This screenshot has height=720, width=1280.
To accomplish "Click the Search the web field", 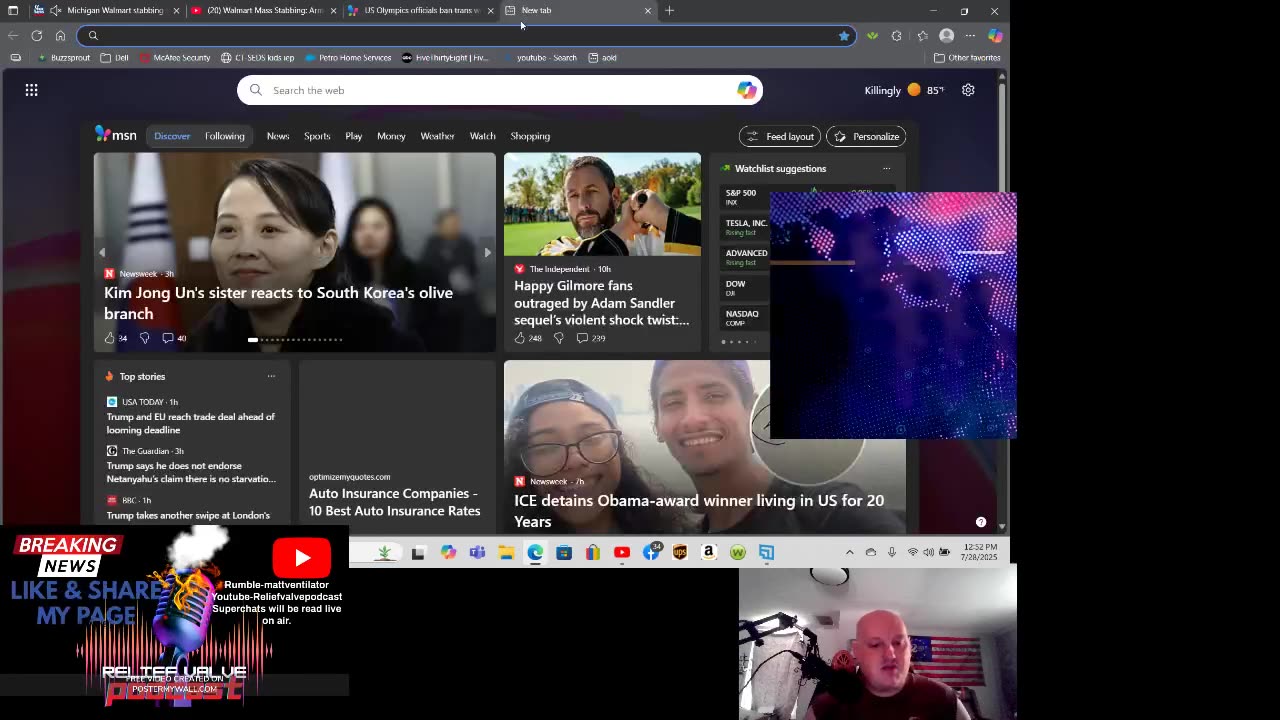I will click(499, 90).
